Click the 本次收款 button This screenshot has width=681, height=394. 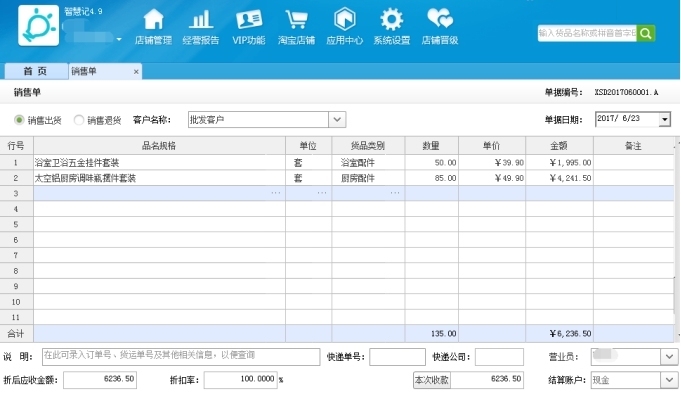point(432,380)
